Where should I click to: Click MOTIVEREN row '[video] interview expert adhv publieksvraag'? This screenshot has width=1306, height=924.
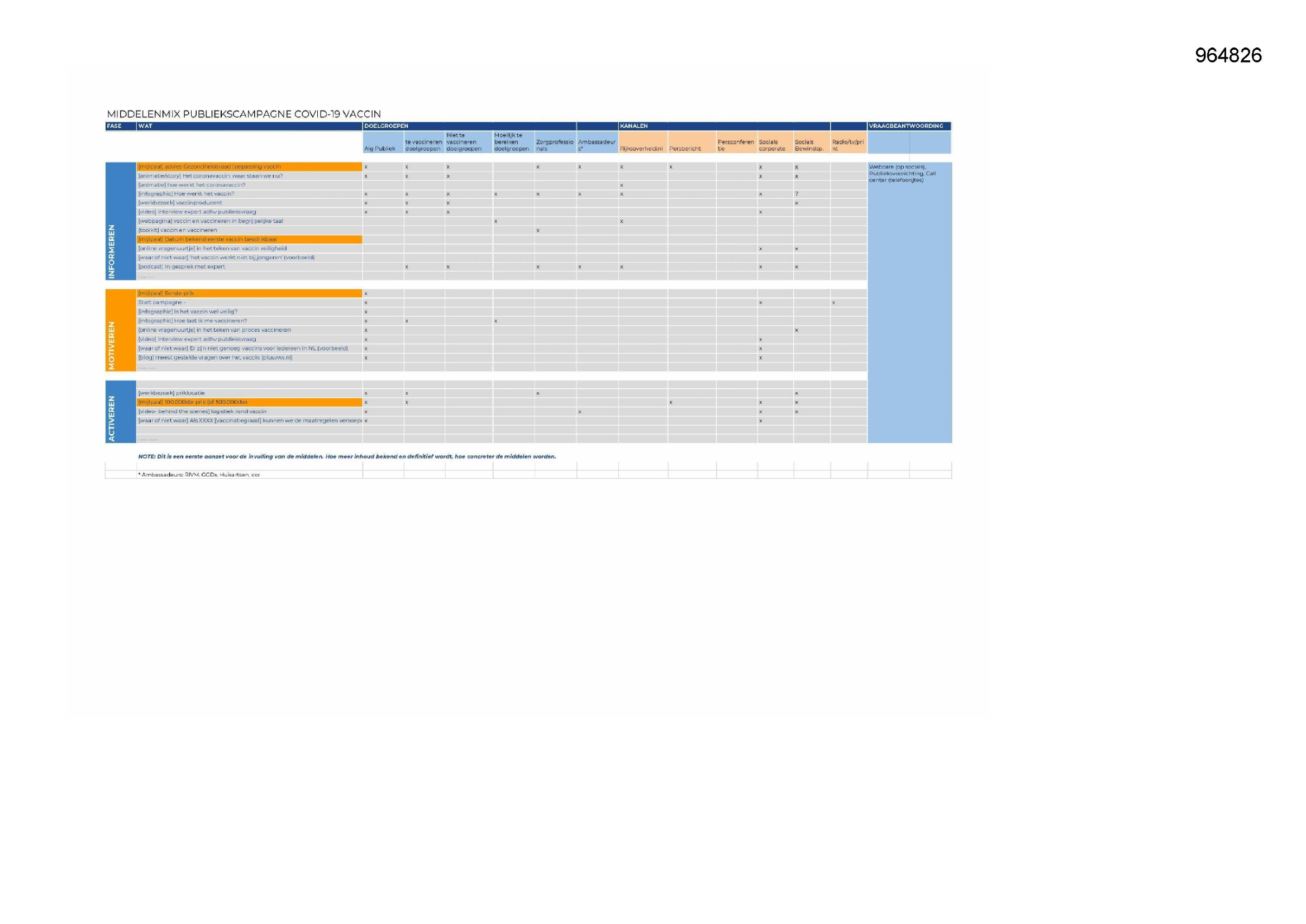click(x=249, y=339)
